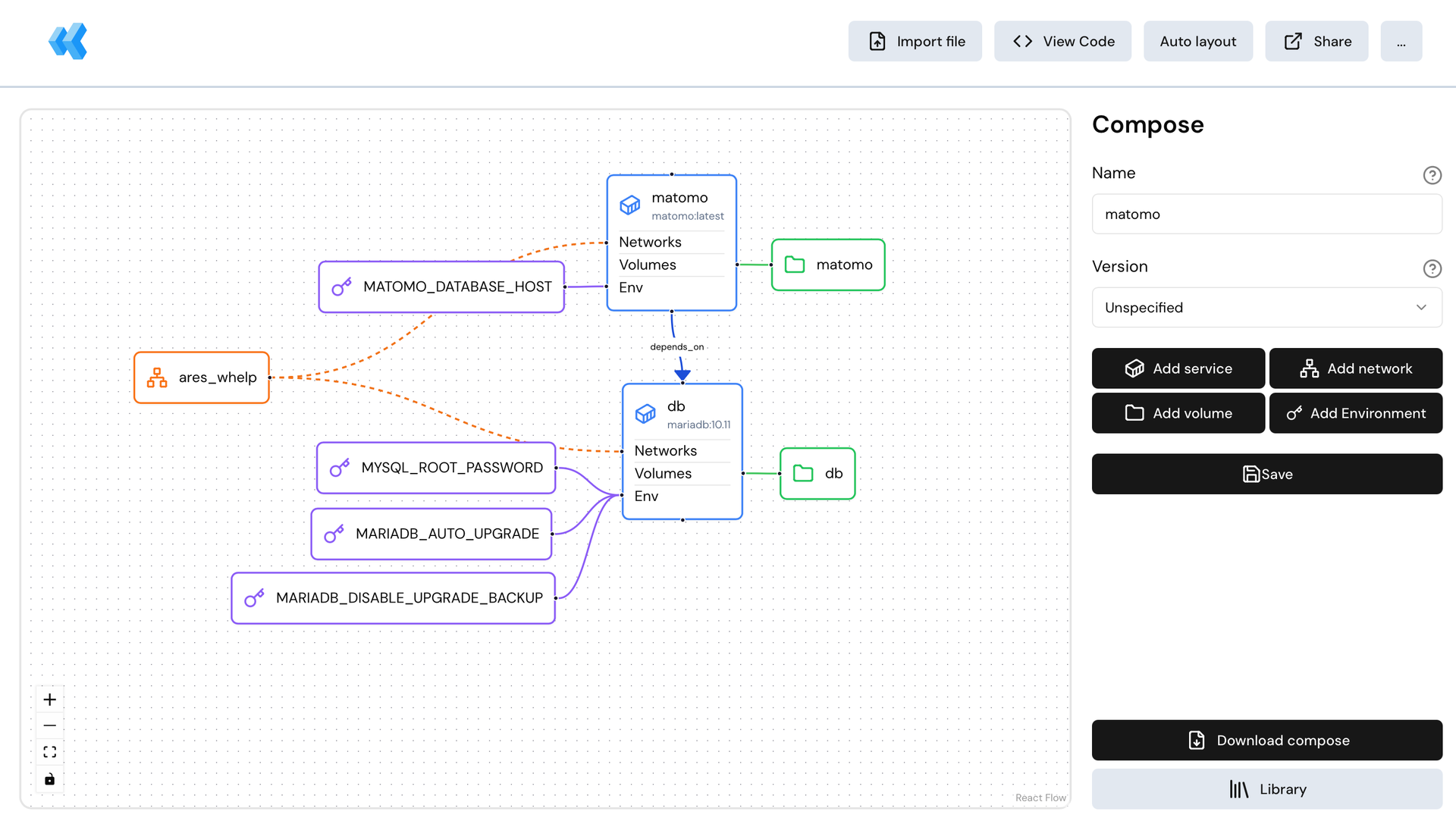Click the fit view icon
This screenshot has height=824, width=1456.
point(50,753)
